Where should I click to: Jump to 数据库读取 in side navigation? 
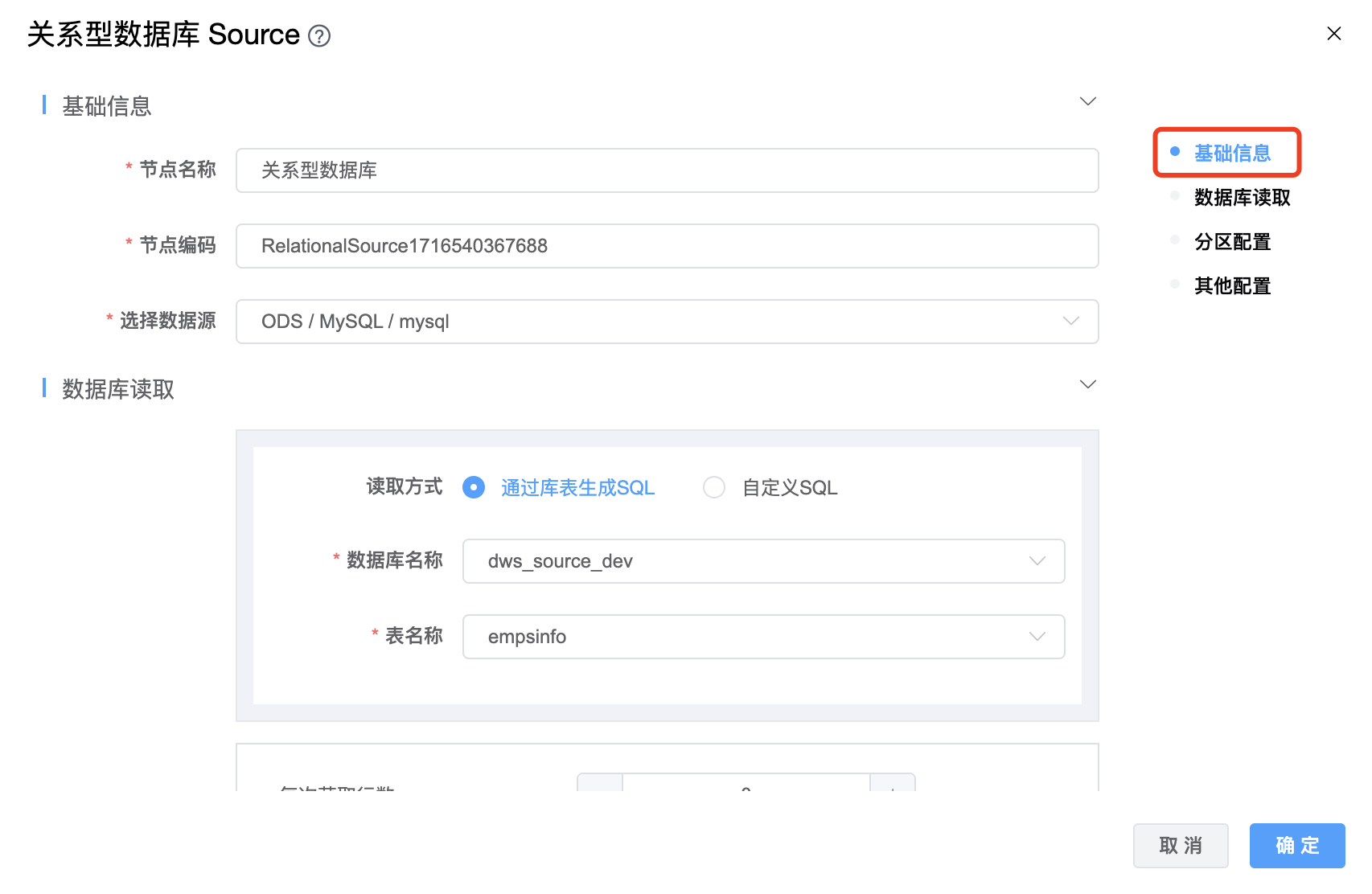click(1241, 198)
